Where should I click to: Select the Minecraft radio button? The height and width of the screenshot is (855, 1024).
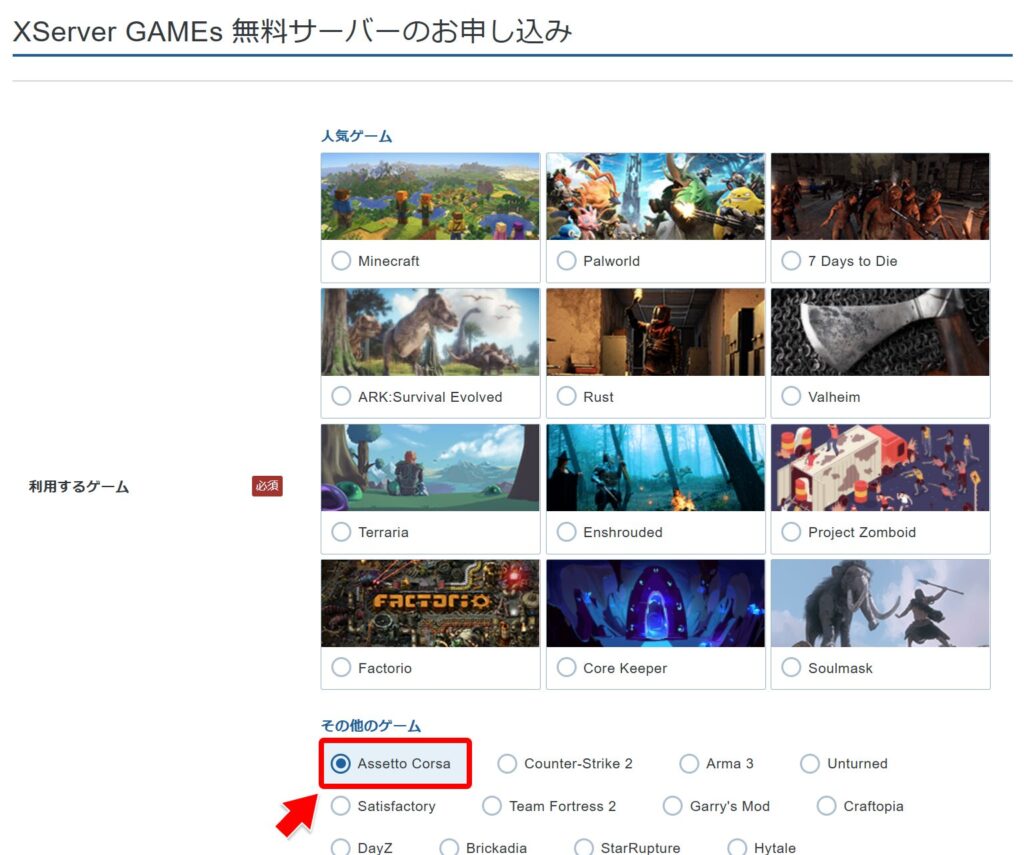click(341, 261)
